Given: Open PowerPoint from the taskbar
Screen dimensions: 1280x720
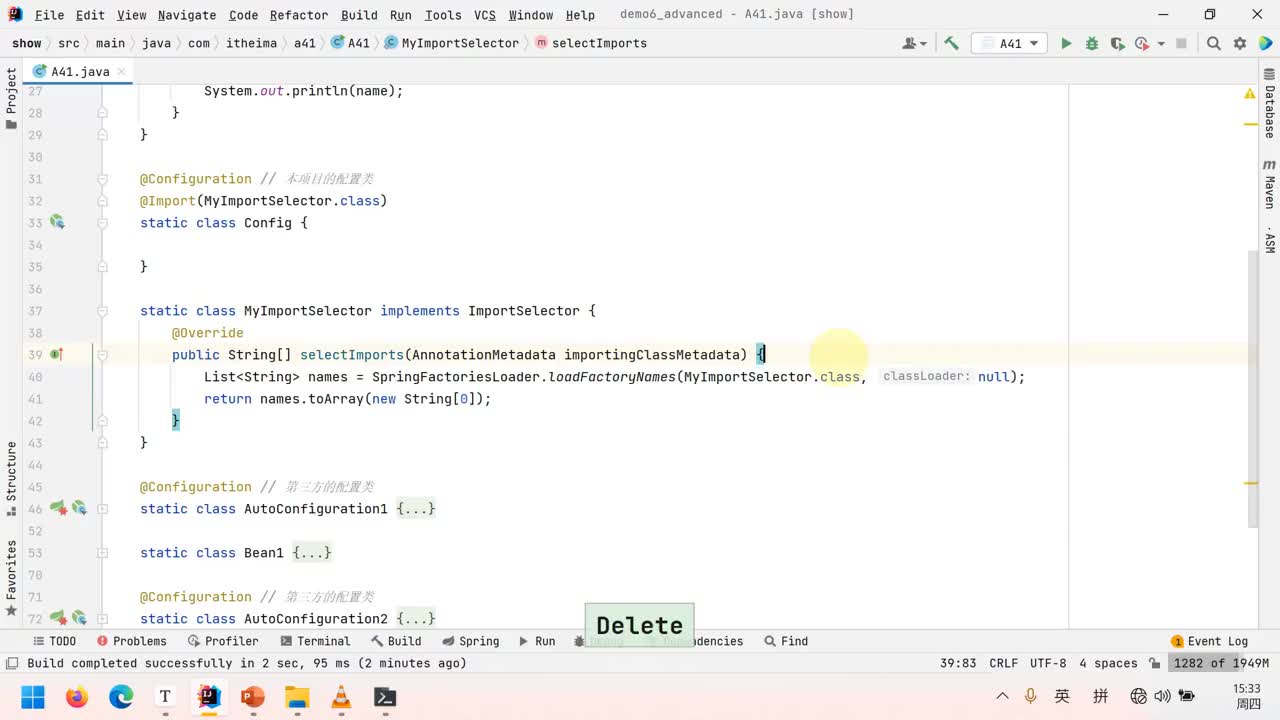Looking at the screenshot, I should tap(253, 696).
